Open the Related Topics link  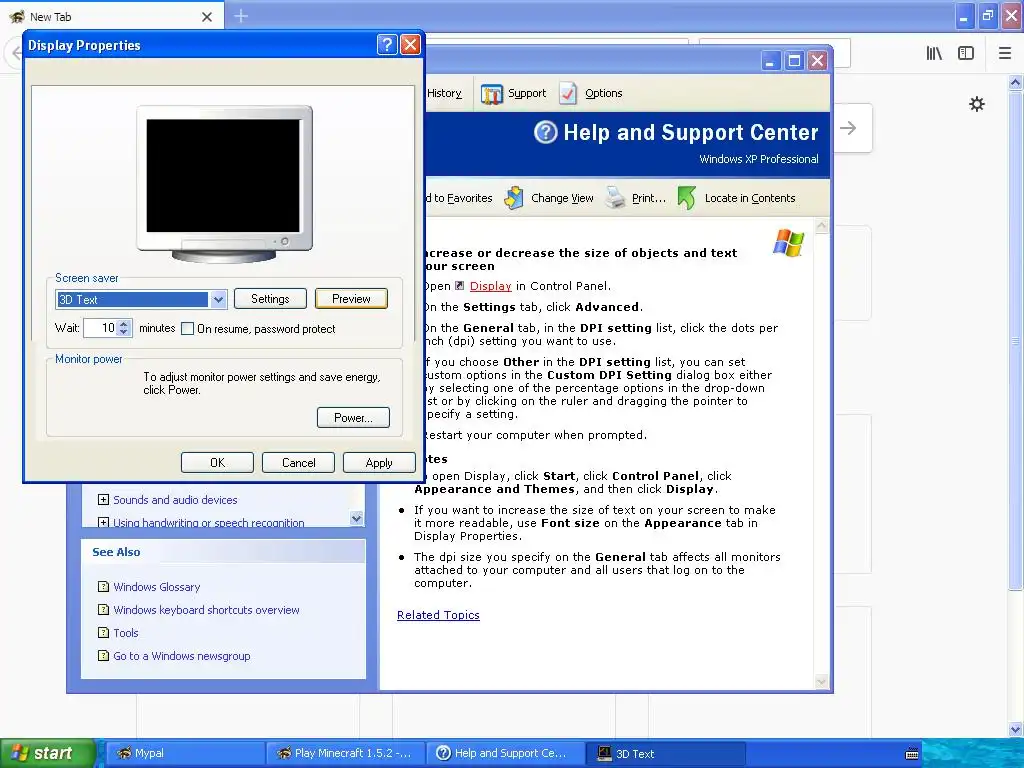[438, 615]
